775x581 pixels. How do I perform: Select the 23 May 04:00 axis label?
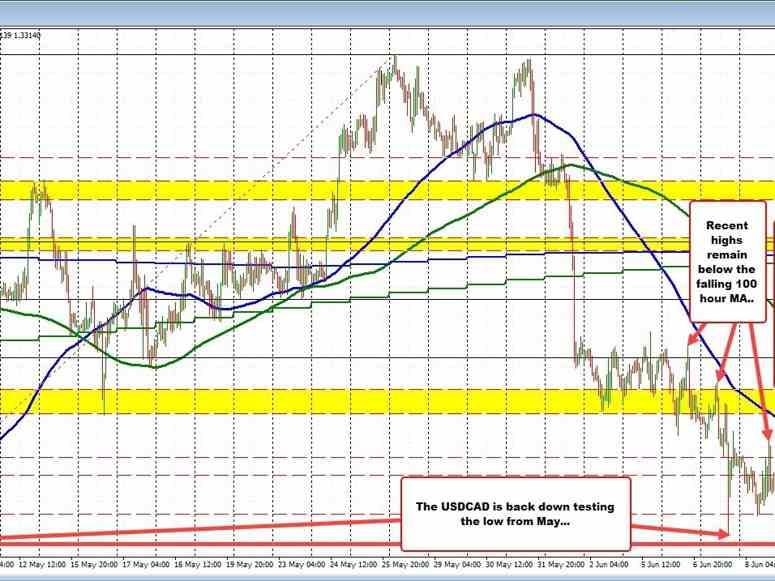point(301,564)
